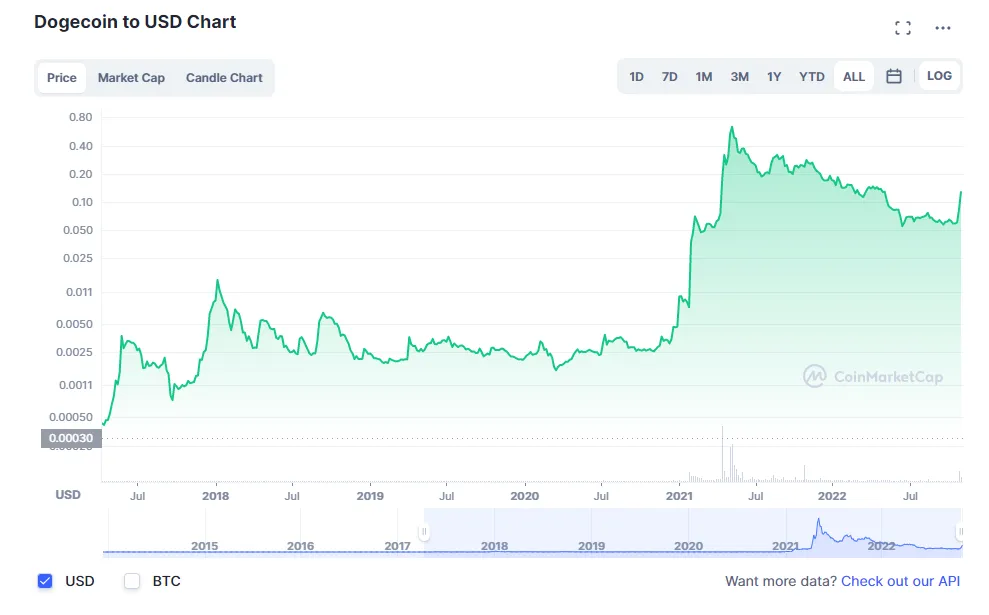This screenshot has width=989, height=615.
Task: Grab the right range selector handle
Action: (x=960, y=532)
